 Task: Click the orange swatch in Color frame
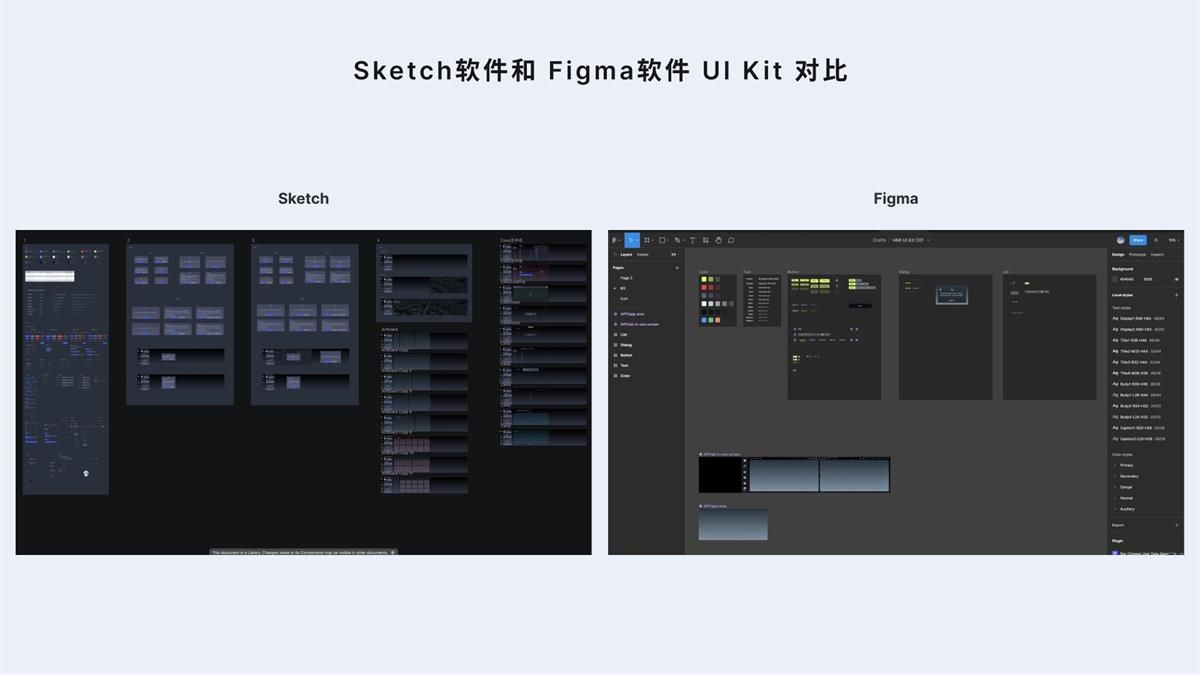pos(718,320)
